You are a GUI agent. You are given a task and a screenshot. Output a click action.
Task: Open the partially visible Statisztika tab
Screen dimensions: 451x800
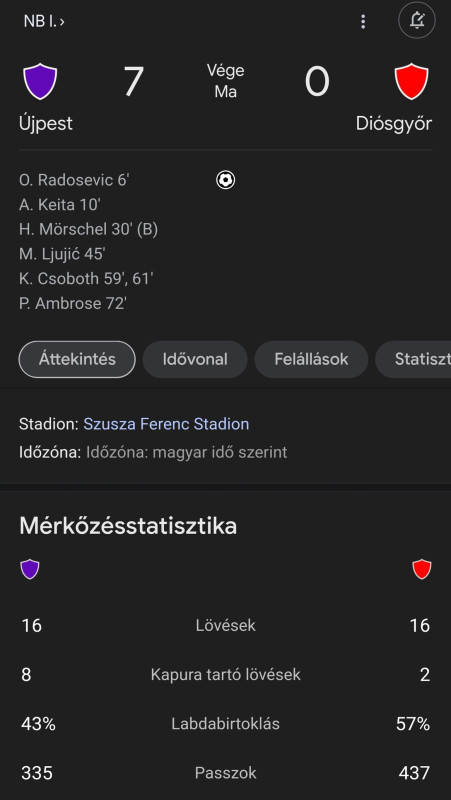point(413,359)
